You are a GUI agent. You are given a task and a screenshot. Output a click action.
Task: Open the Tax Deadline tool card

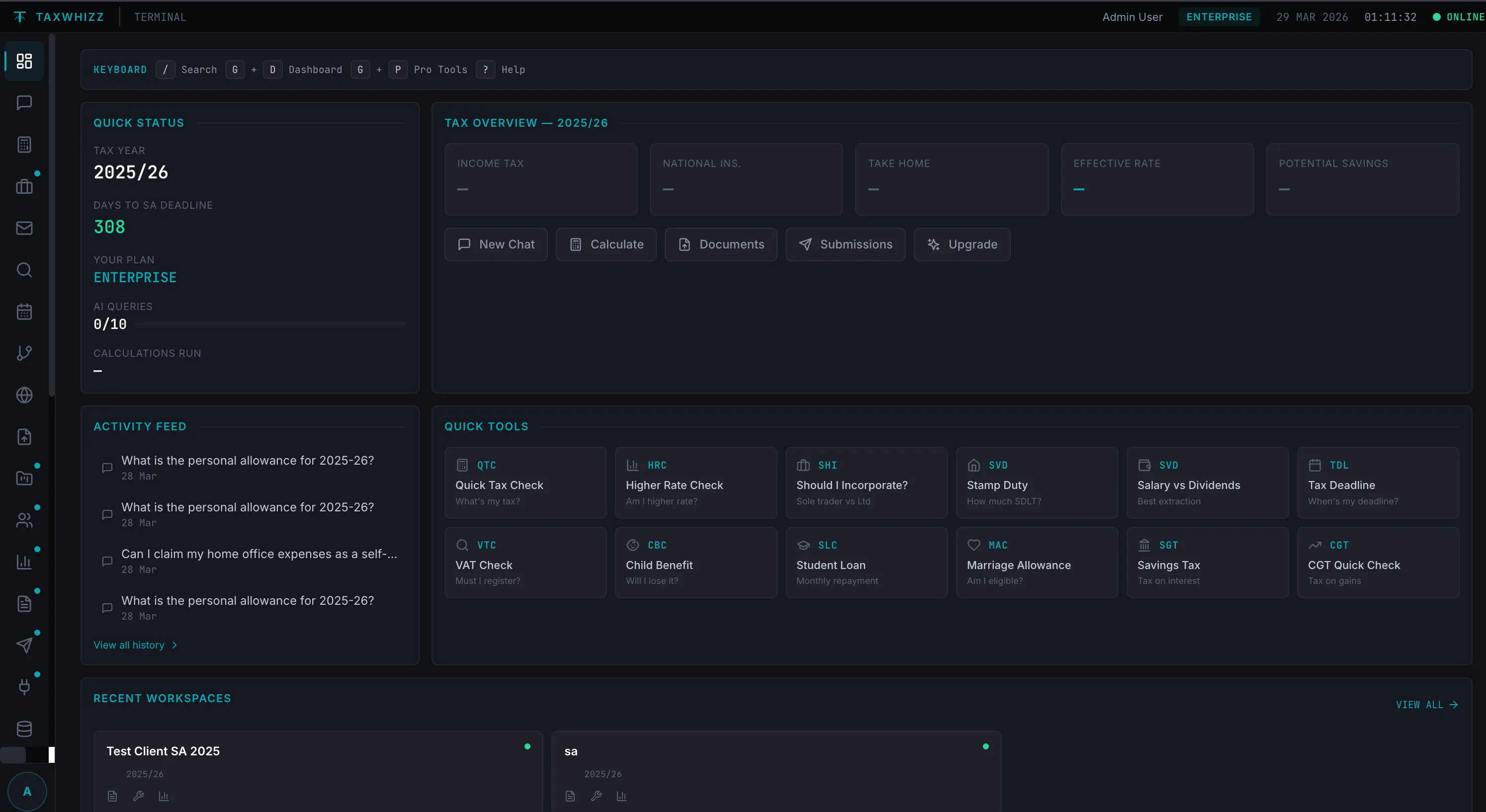(1378, 483)
